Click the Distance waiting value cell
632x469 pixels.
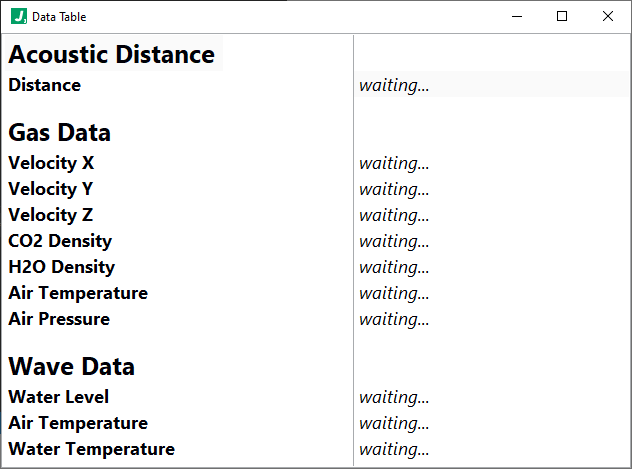tap(491, 84)
